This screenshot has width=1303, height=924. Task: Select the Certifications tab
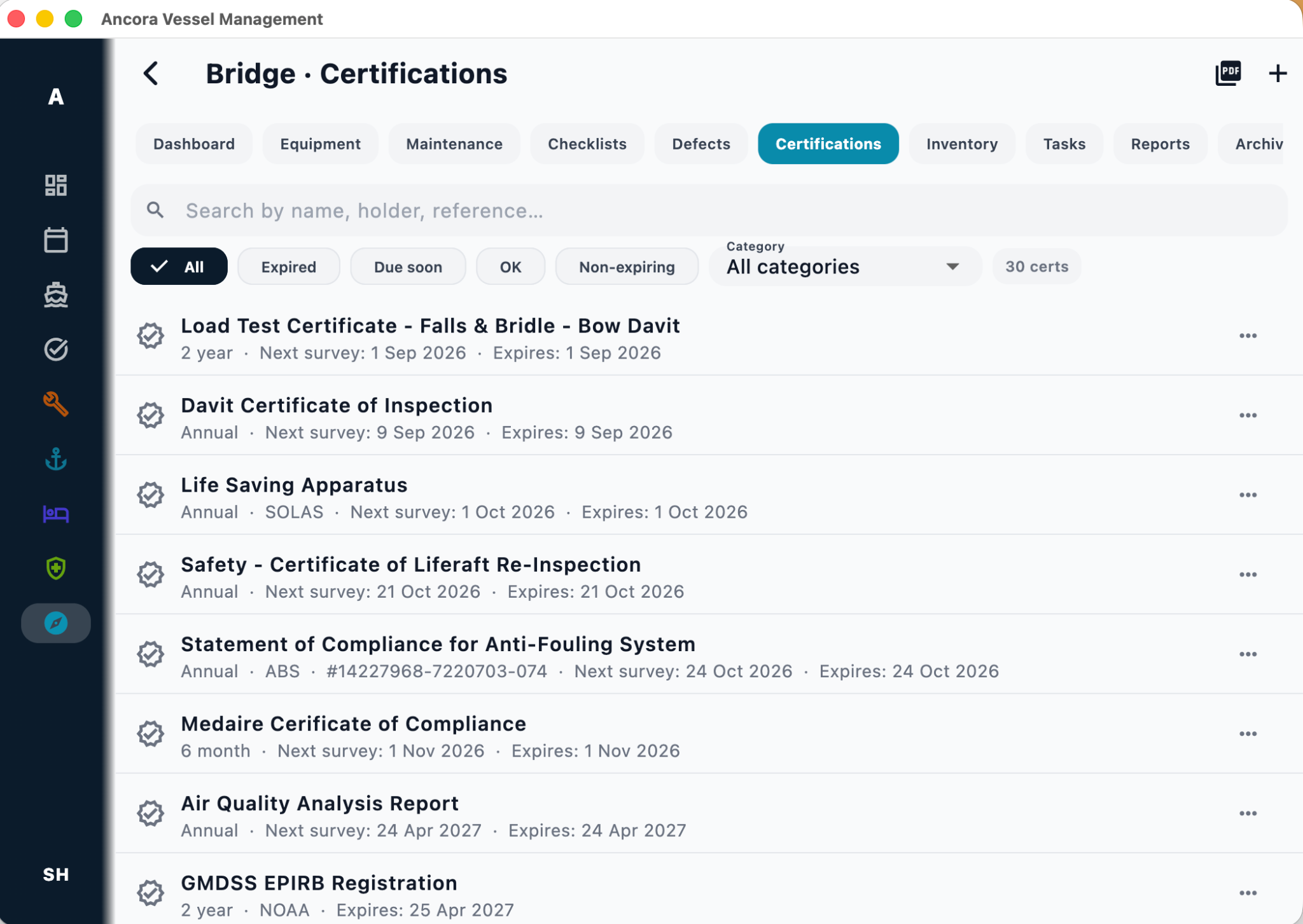[828, 144]
